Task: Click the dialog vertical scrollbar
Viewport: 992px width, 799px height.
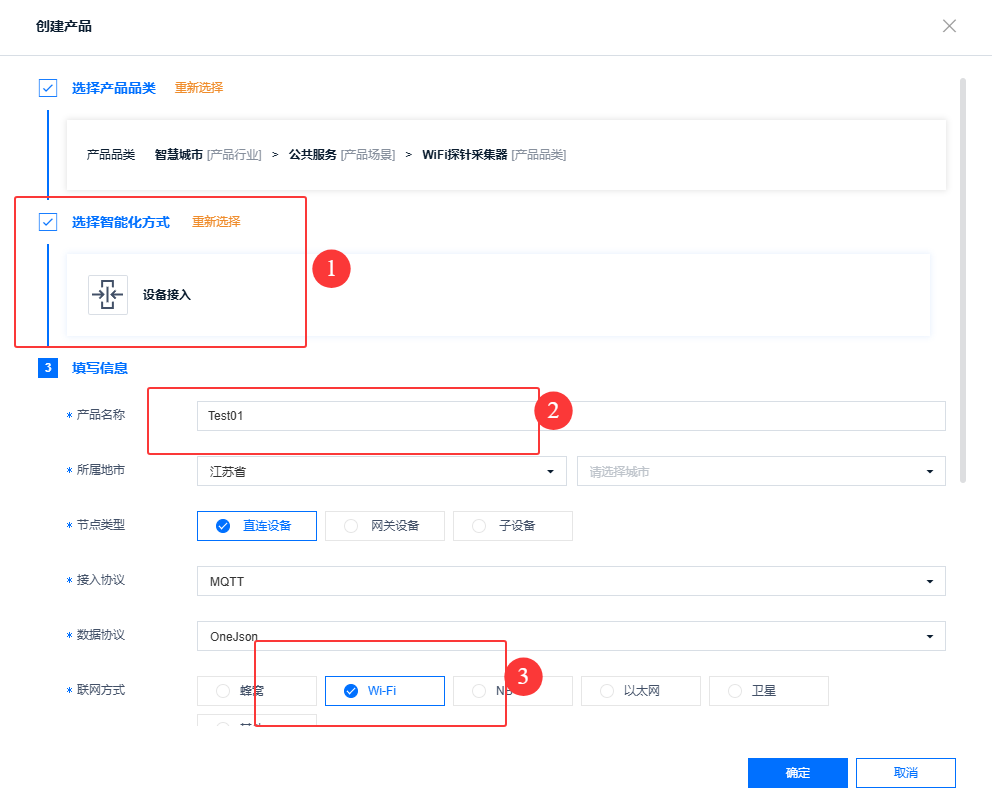Action: (x=963, y=280)
